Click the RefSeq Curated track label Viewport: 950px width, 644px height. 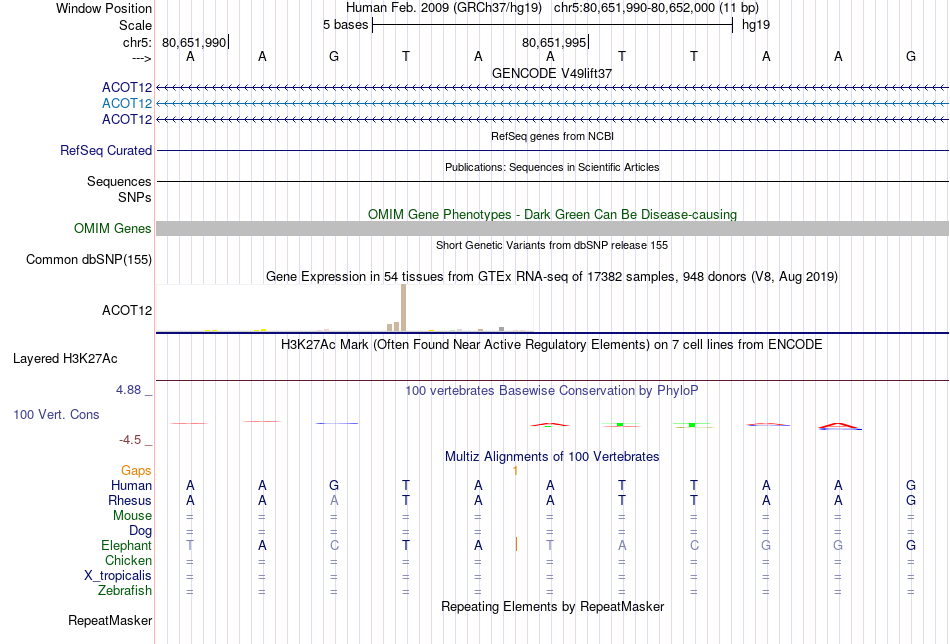[x=106, y=150]
